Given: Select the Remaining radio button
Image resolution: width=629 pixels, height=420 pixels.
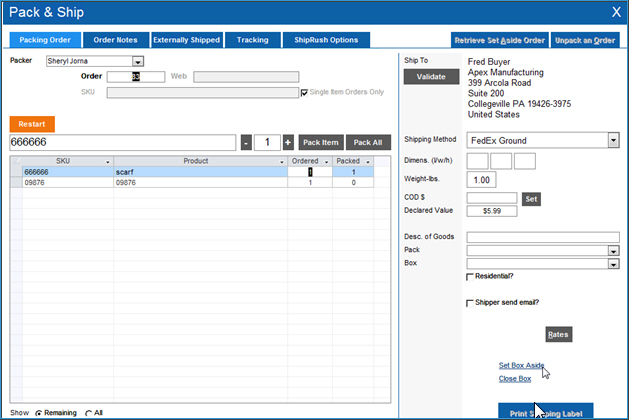Looking at the screenshot, I should tap(39, 412).
